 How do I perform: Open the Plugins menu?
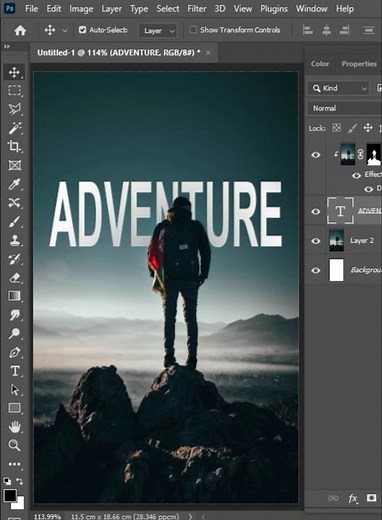point(274,9)
